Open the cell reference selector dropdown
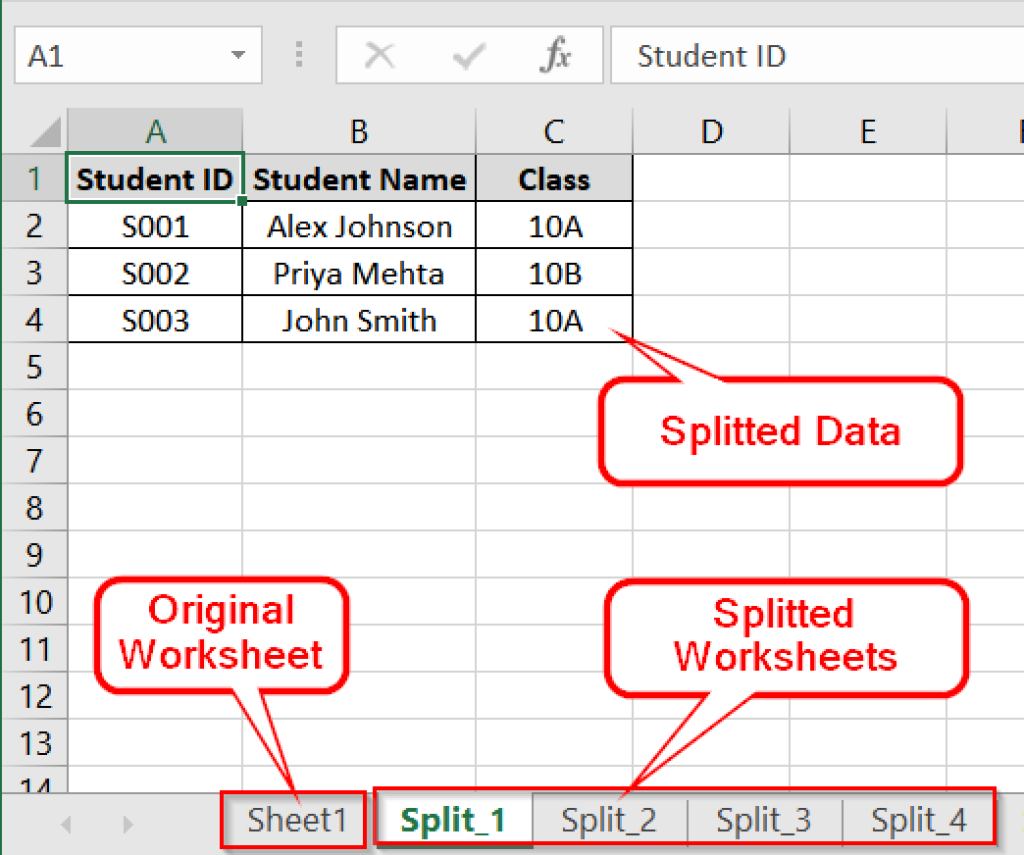The image size is (1024, 855). (x=238, y=55)
